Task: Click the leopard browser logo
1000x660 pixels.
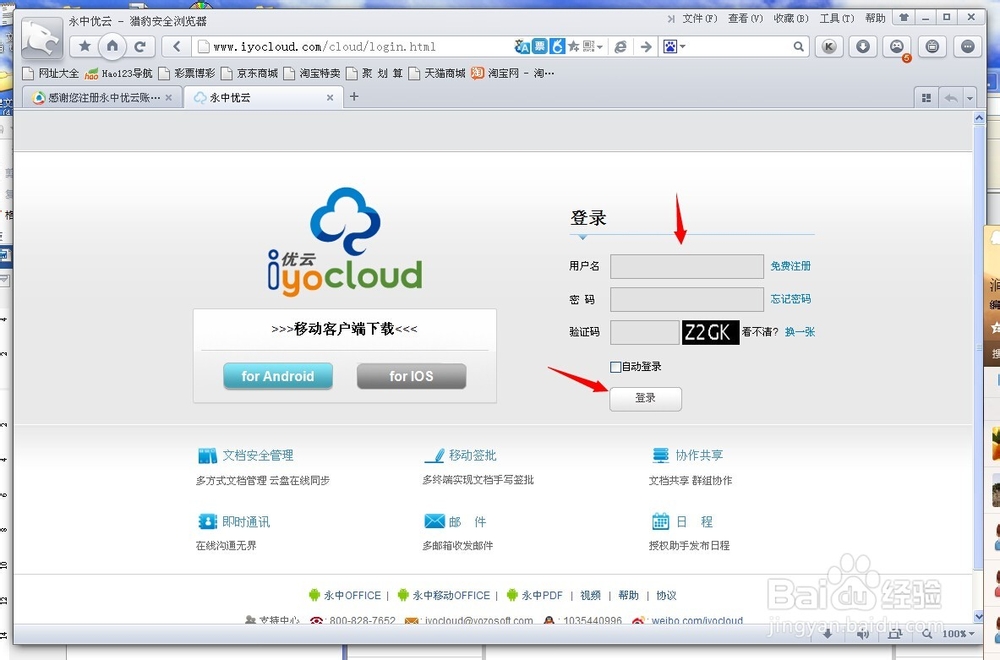Action: point(41,38)
